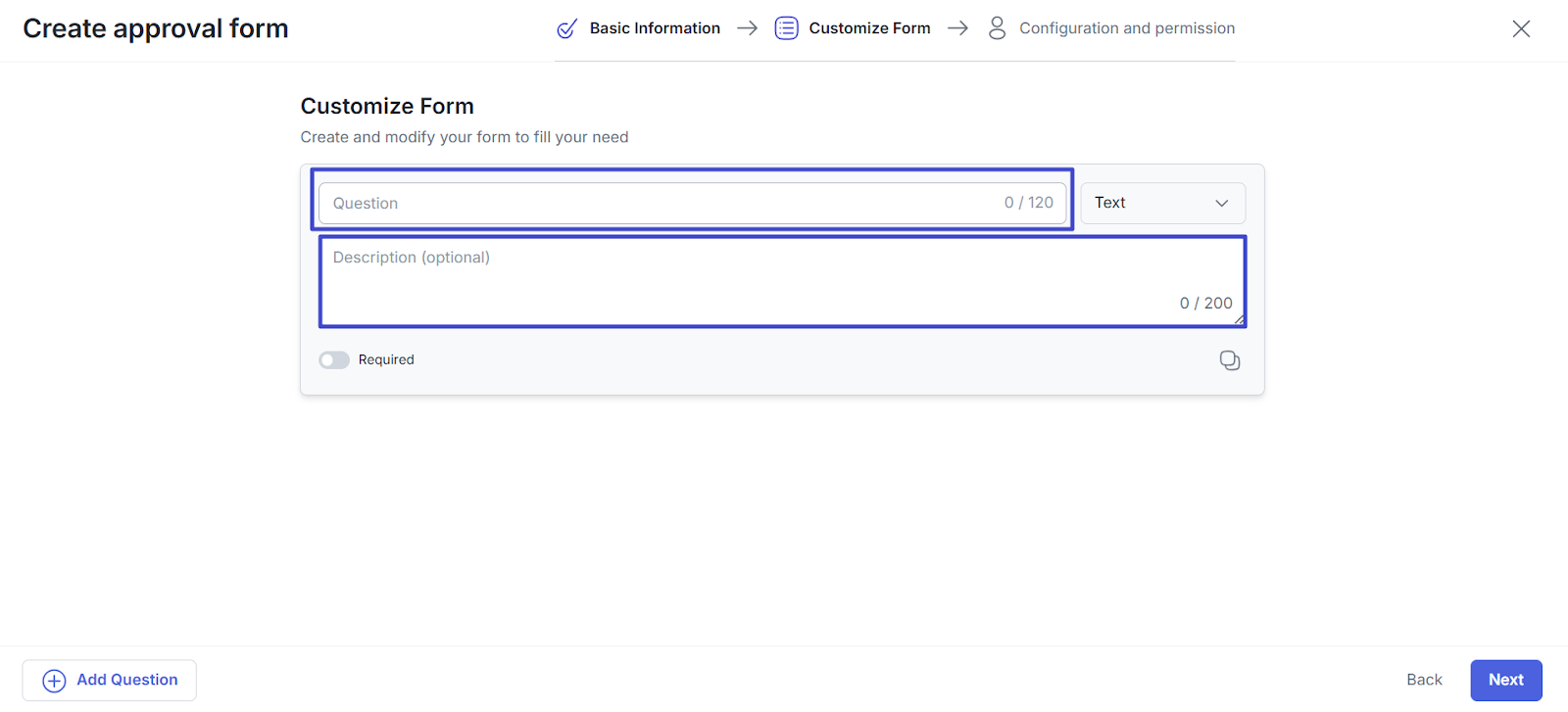
Task: Click the Required label text
Action: pyautogui.click(x=386, y=360)
